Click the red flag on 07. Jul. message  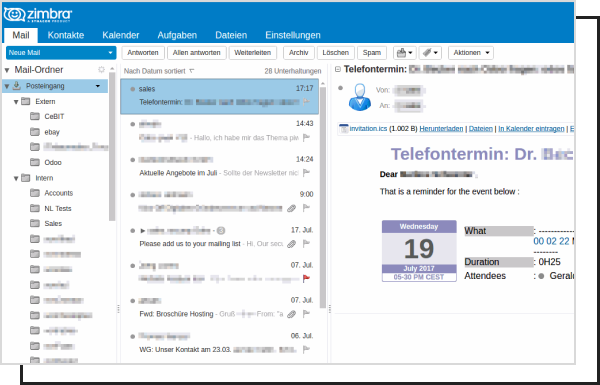click(x=306, y=279)
